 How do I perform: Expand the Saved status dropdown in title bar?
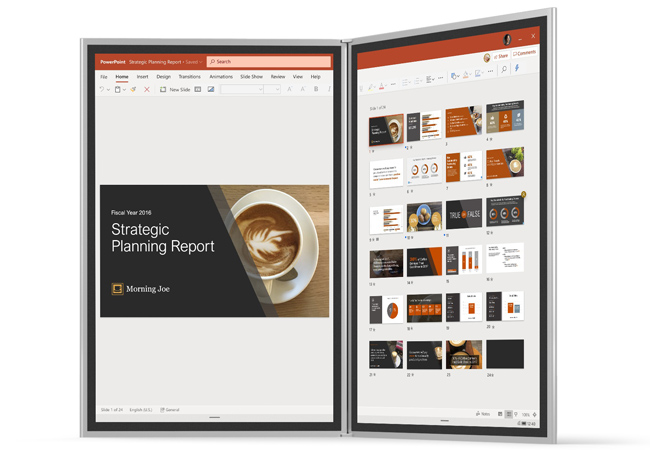pos(201,62)
